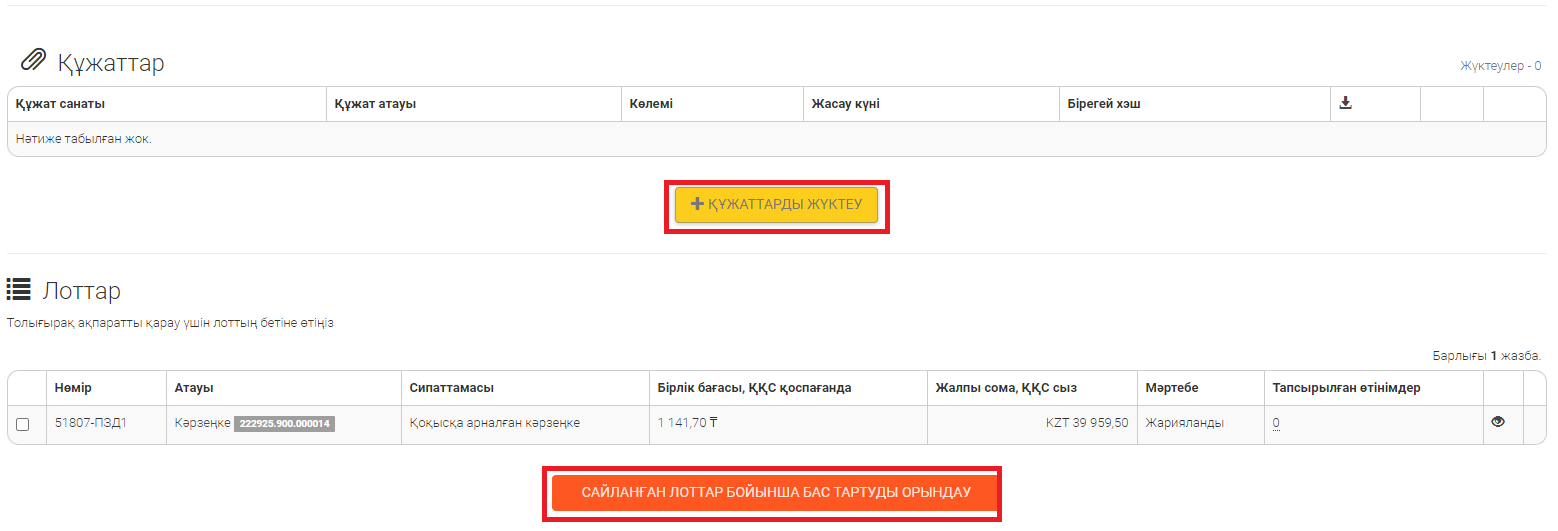
Task: Select the Көлемі column header
Action: (651, 104)
